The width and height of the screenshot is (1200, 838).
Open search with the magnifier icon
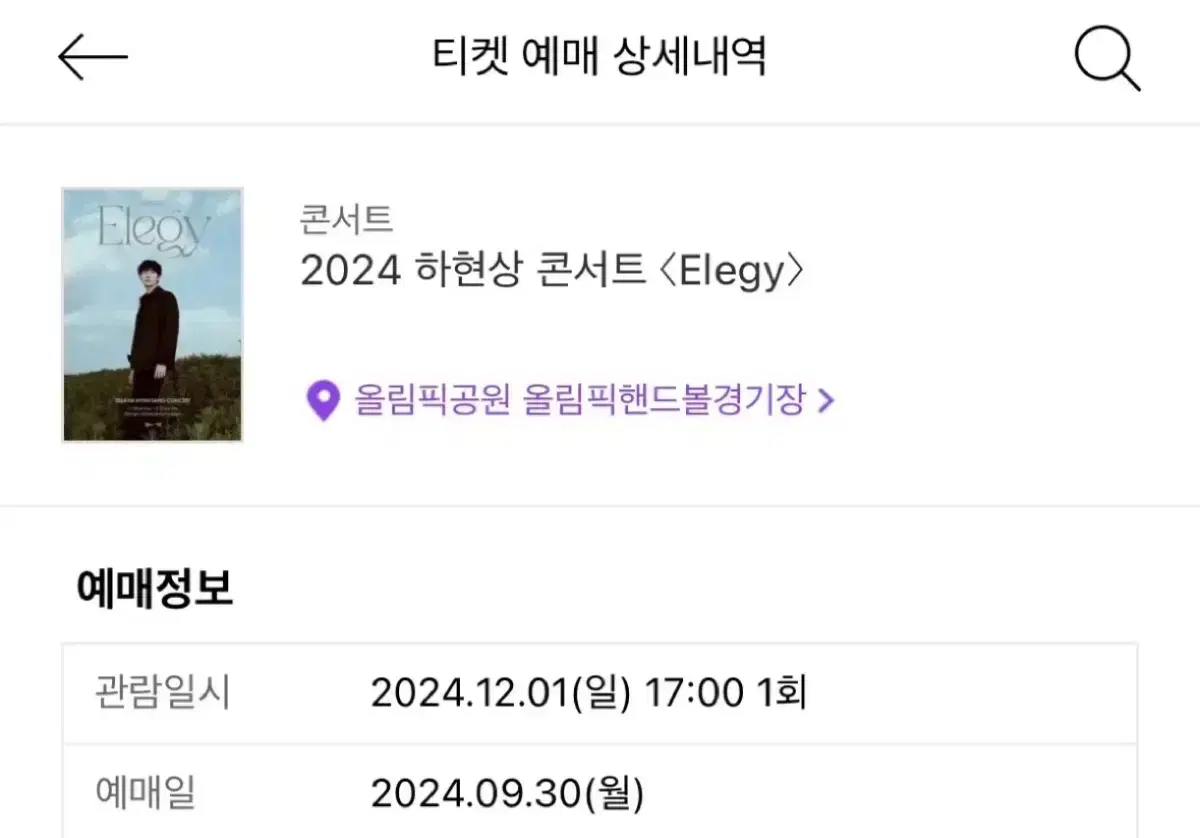(x=1107, y=58)
